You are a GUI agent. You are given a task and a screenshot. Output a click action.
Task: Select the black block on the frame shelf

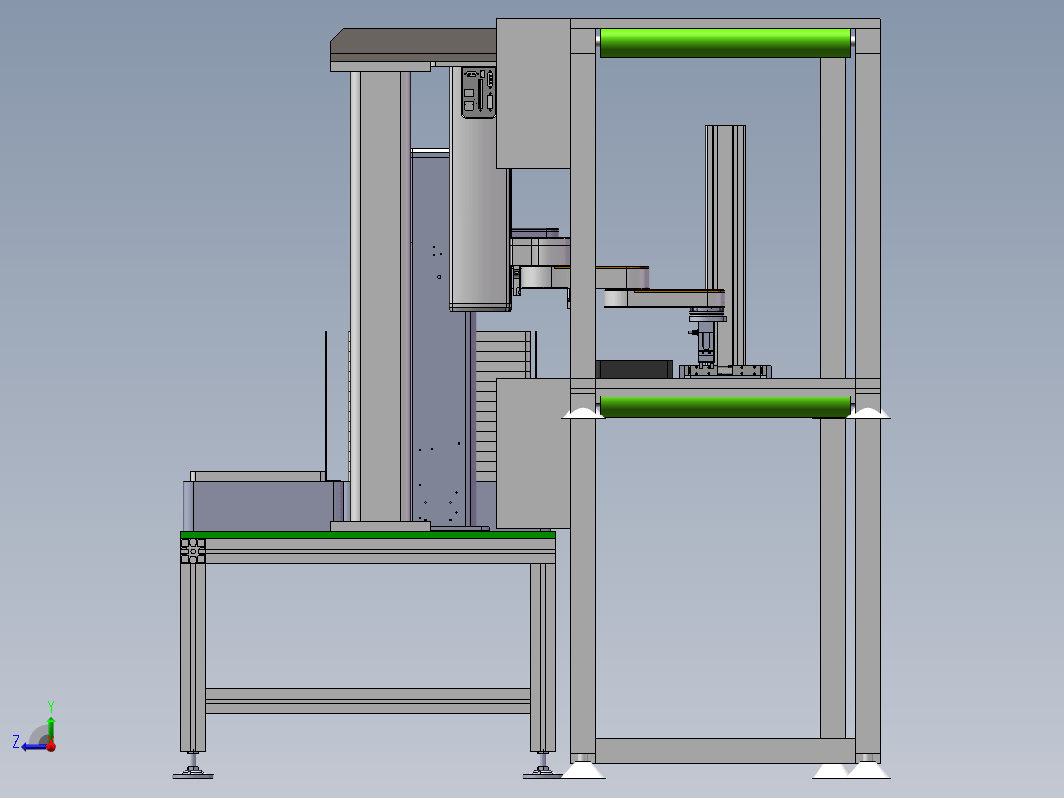(x=634, y=369)
